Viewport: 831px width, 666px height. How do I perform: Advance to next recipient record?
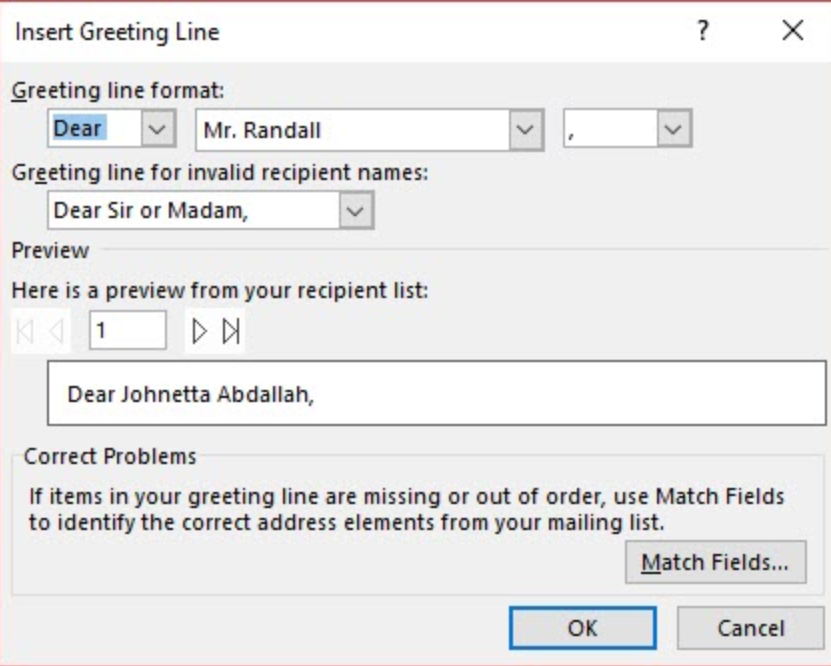coord(199,332)
